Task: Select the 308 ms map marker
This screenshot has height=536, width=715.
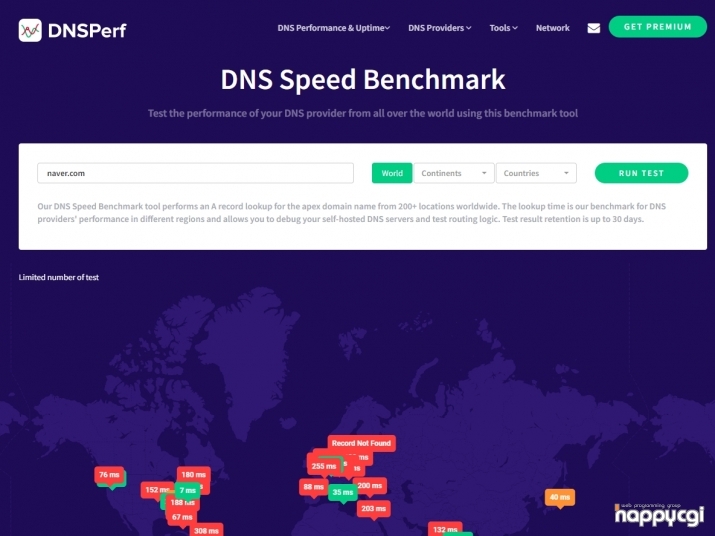Action: 206,530
